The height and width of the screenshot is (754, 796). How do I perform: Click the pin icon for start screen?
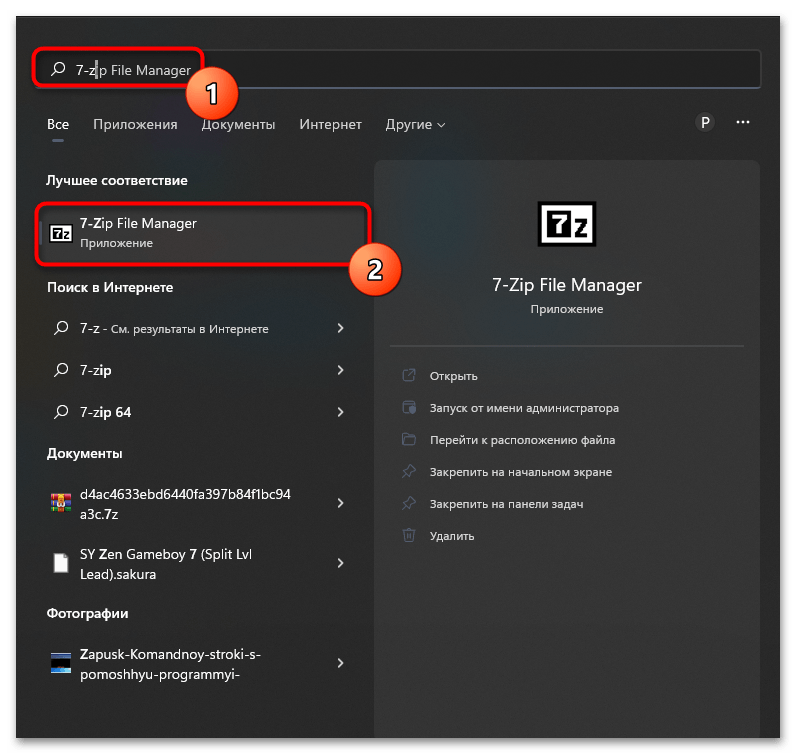(x=409, y=472)
